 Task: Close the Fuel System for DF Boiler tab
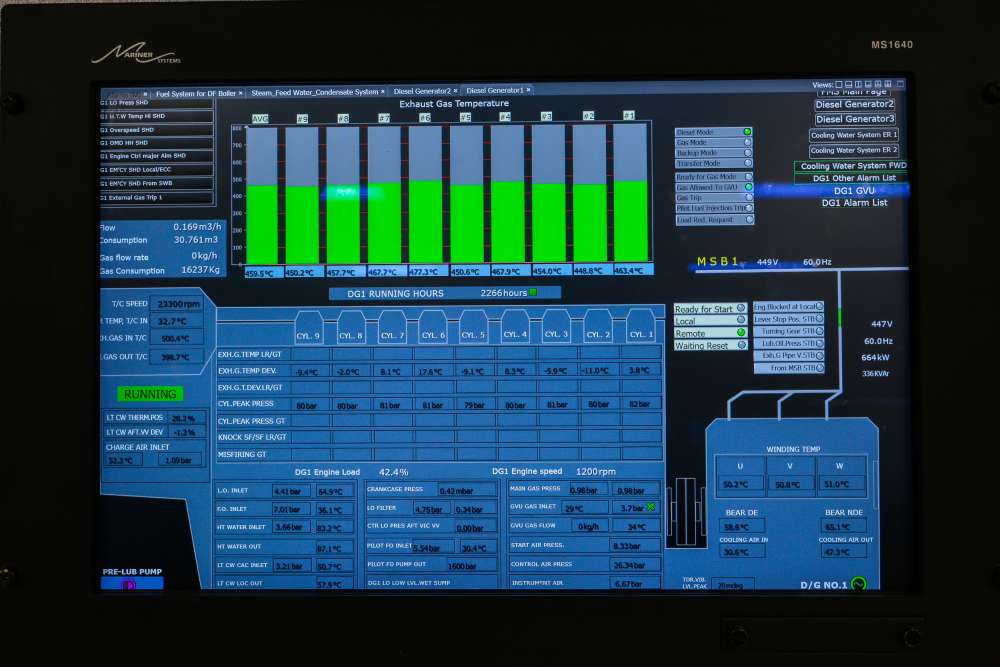tap(240, 94)
